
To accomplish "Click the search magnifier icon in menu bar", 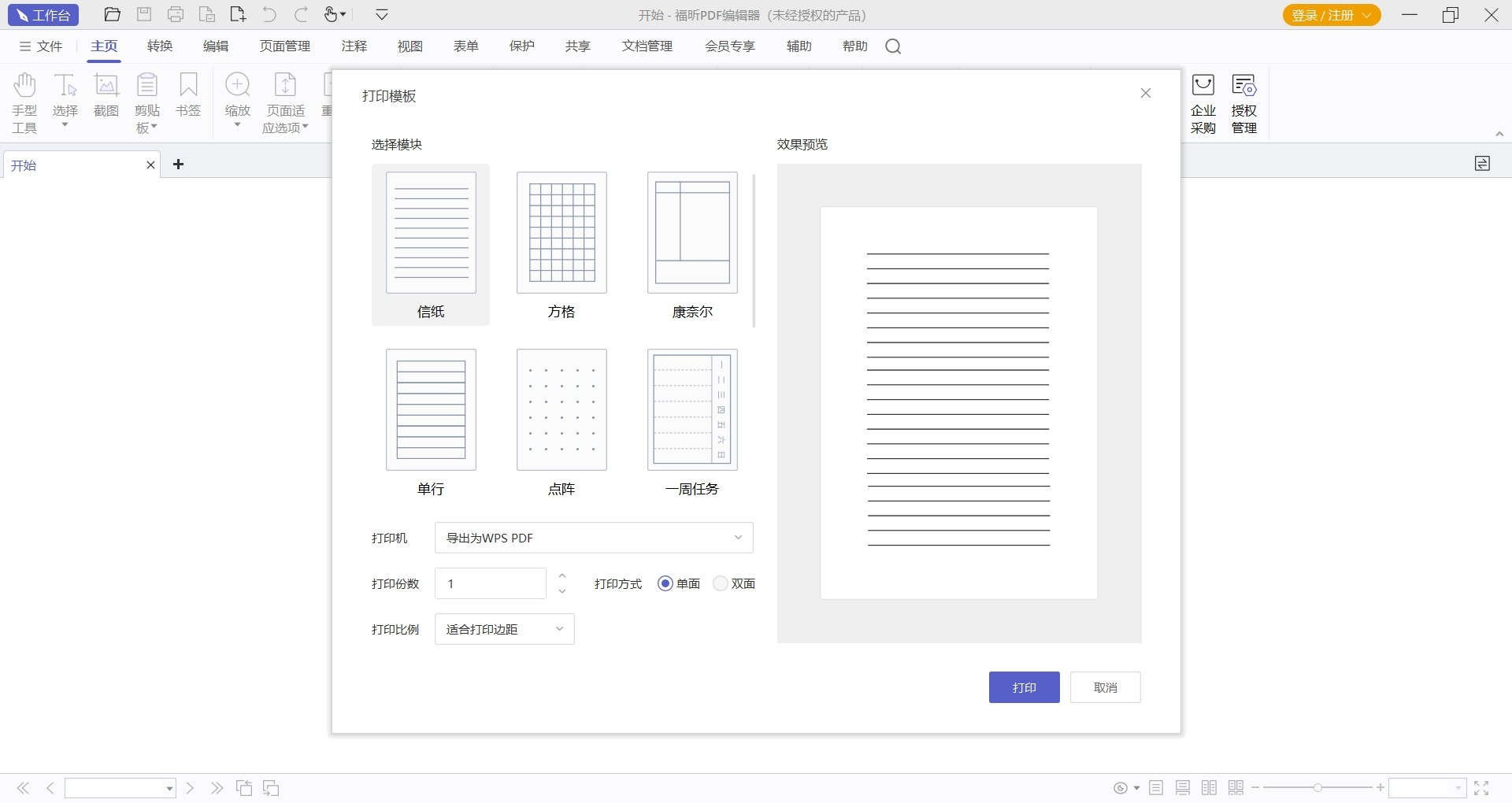I will click(893, 46).
